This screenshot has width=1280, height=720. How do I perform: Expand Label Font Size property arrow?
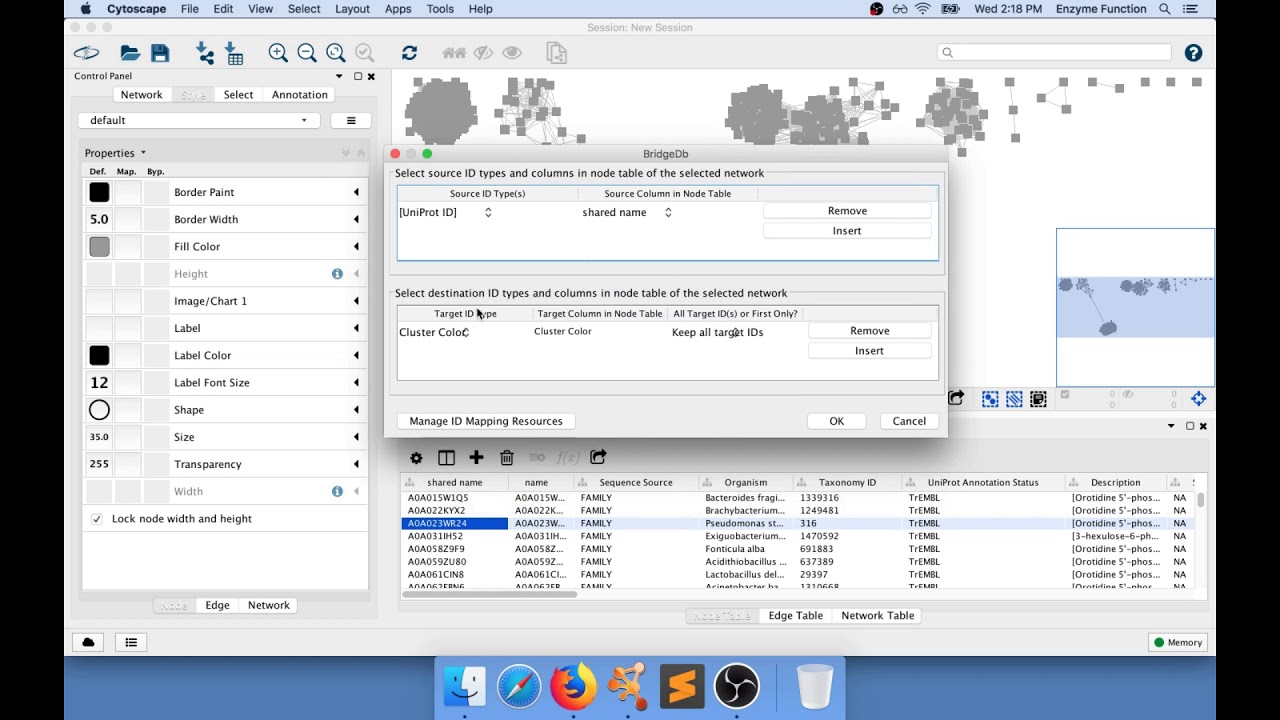click(356, 383)
